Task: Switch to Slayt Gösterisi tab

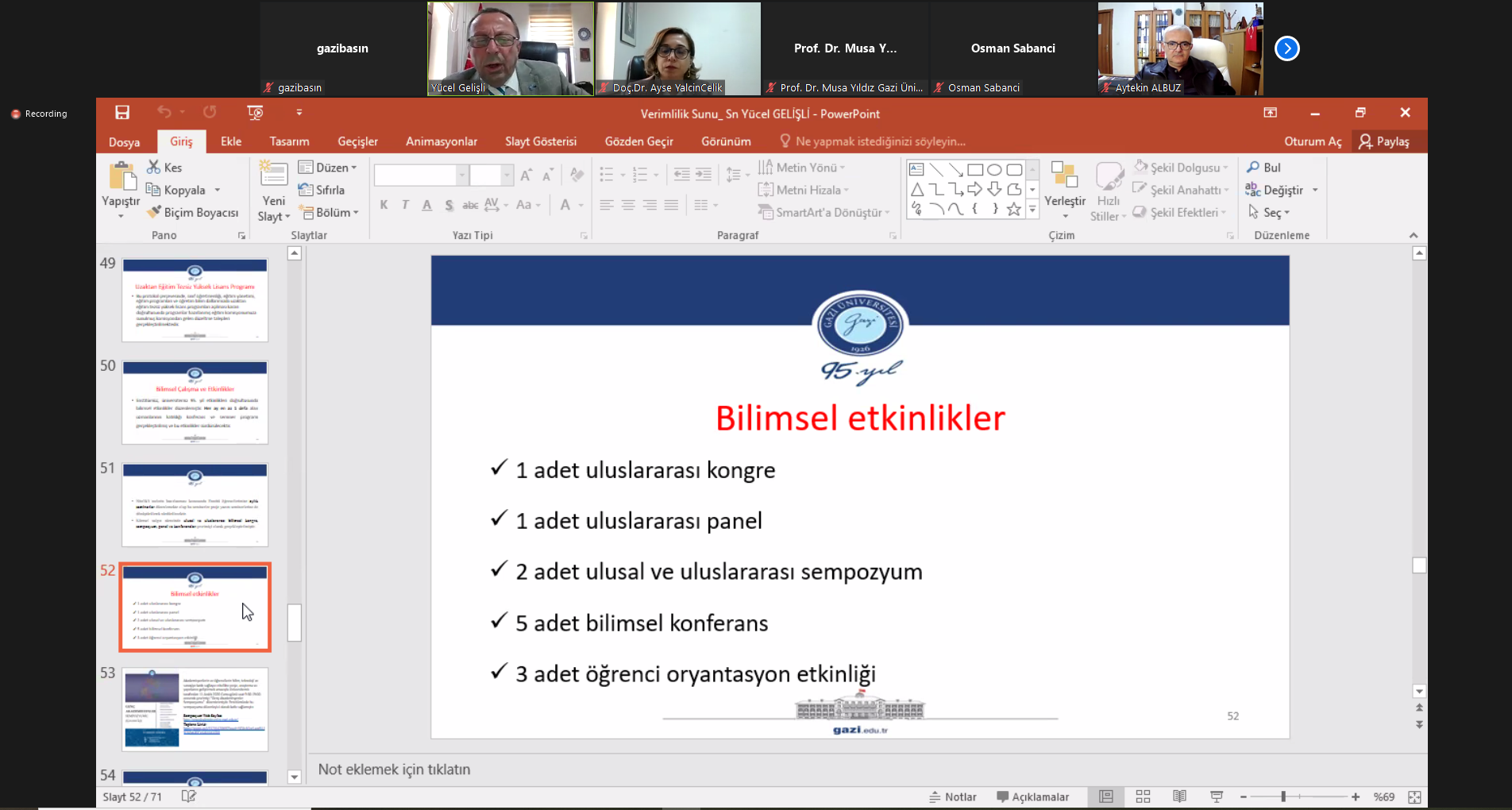Action: point(541,141)
